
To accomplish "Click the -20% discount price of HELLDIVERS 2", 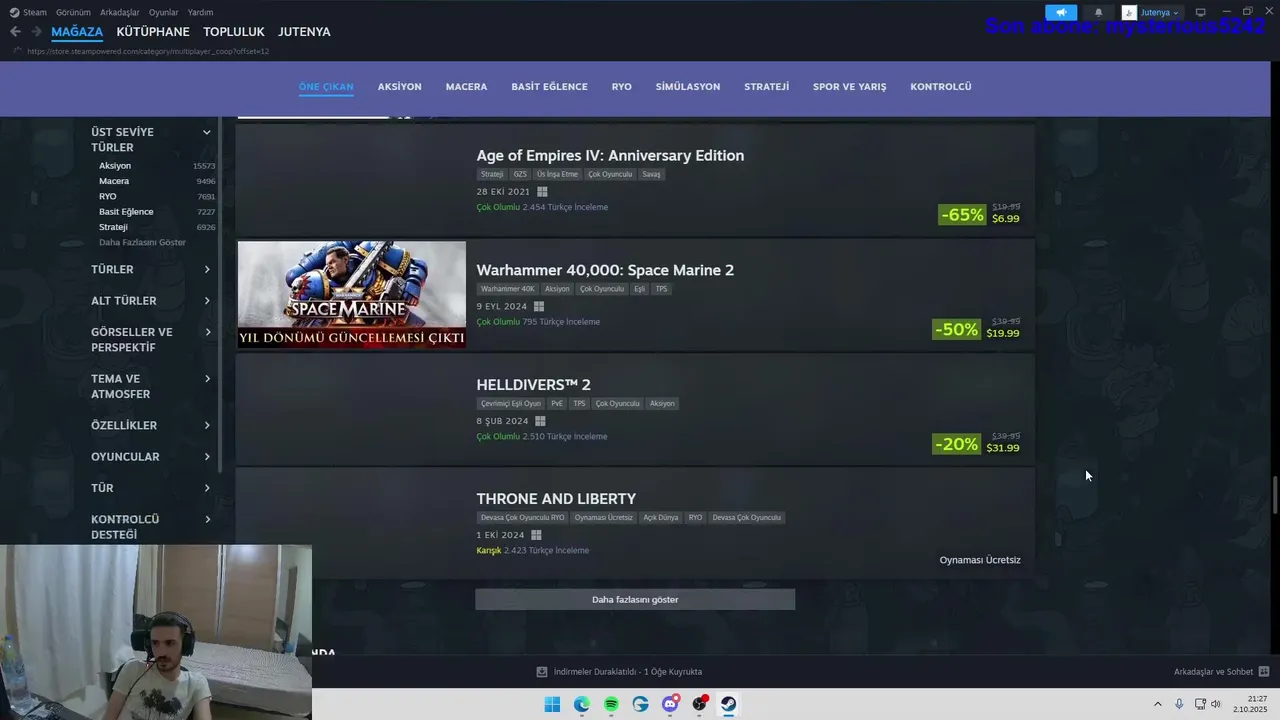I will pos(977,444).
